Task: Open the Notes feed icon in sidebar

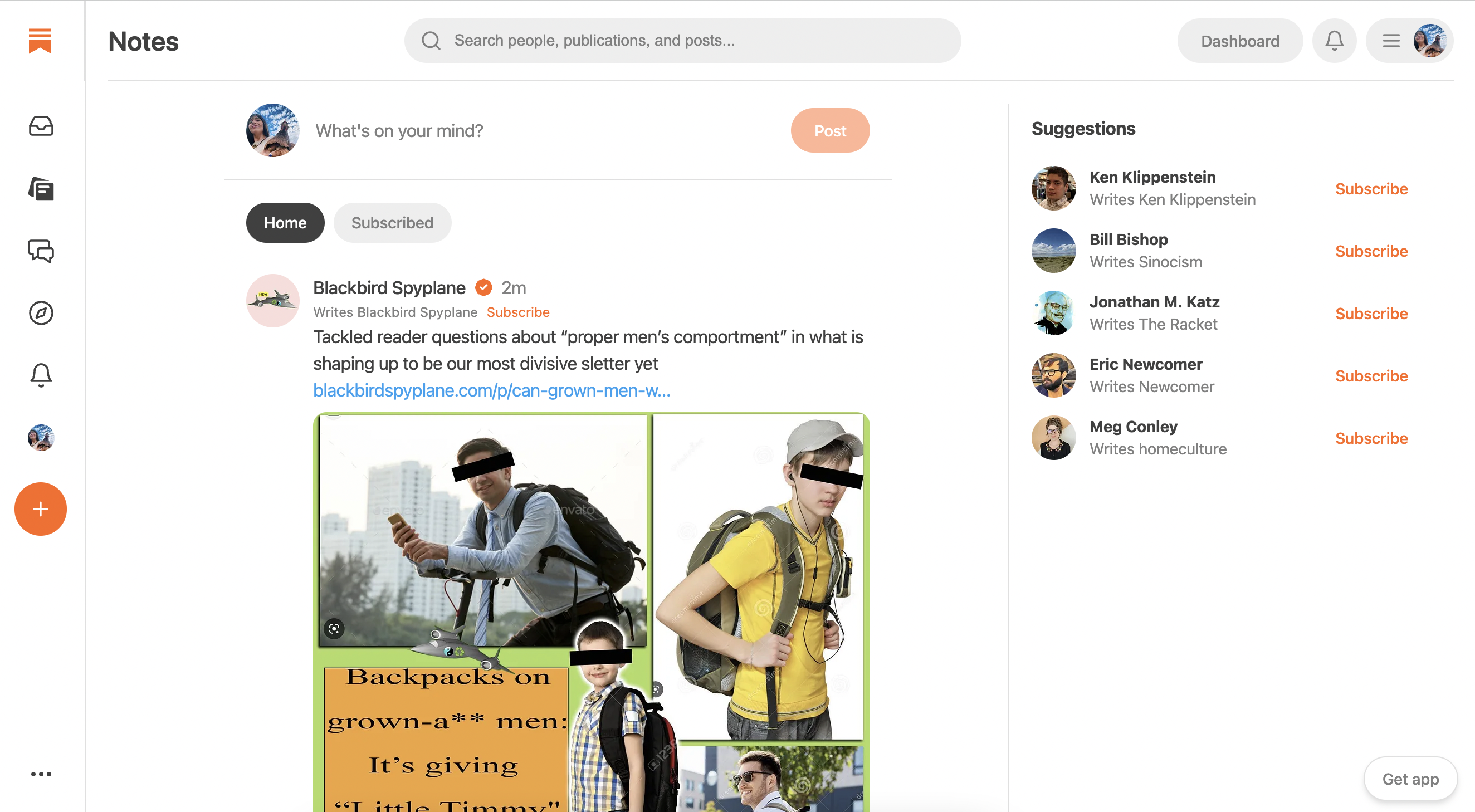Action: [41, 189]
